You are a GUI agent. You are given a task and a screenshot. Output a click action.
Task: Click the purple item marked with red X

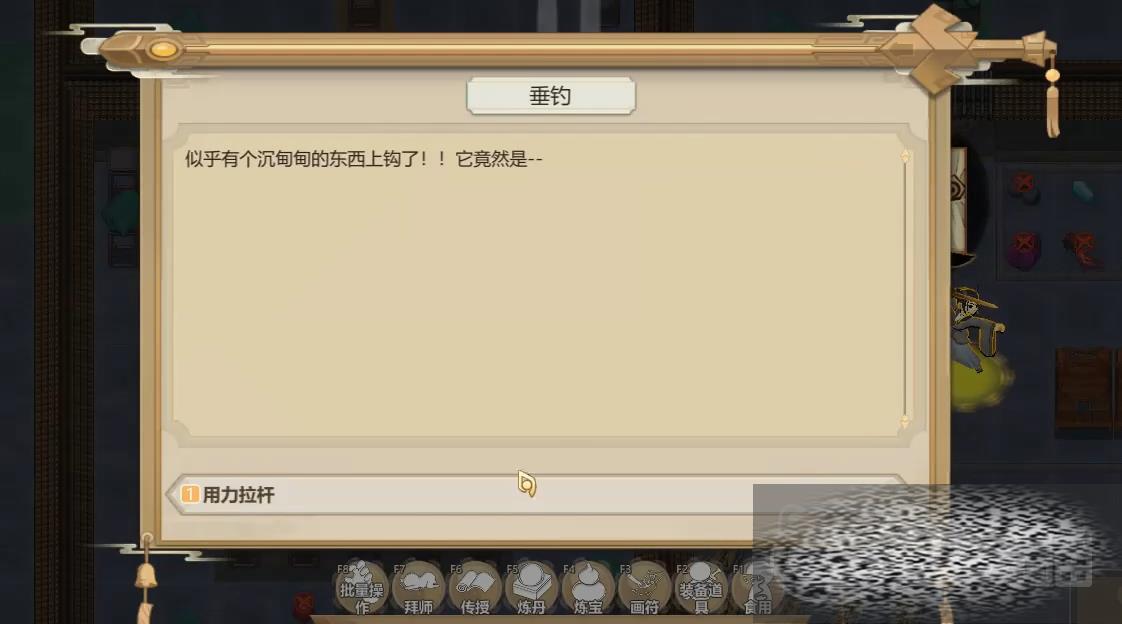coord(1024,250)
